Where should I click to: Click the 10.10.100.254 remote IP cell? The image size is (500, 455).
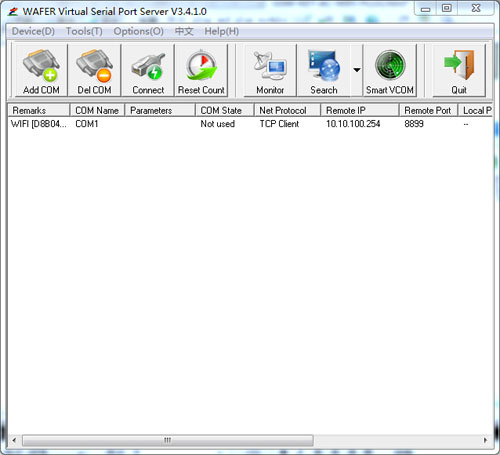pyautogui.click(x=353, y=124)
